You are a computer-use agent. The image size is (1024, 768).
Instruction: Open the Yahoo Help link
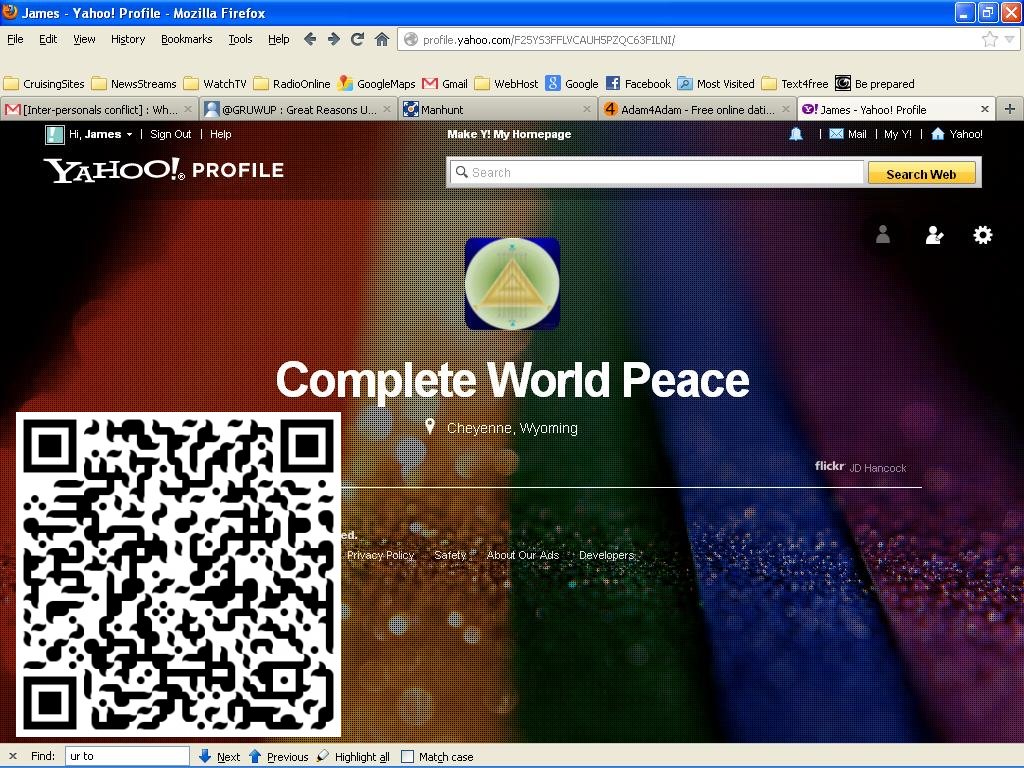coord(220,134)
